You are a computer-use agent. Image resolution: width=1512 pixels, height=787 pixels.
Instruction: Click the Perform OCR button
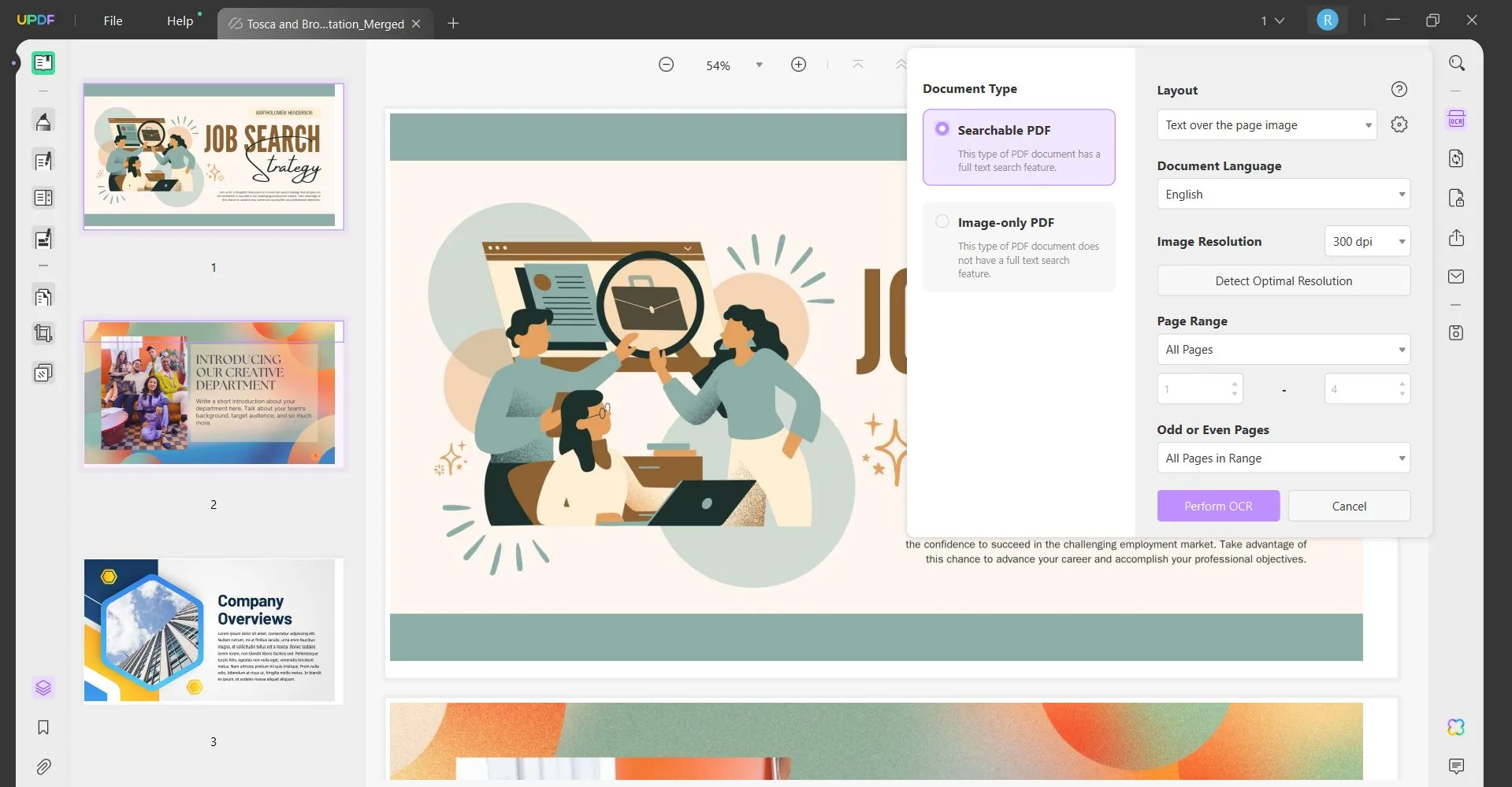1218,506
